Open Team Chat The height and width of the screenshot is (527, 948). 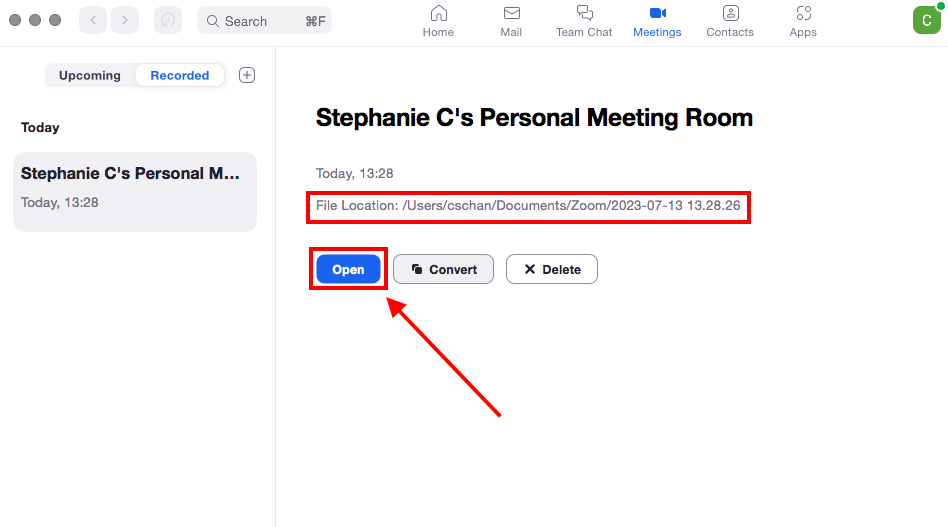[x=584, y=22]
